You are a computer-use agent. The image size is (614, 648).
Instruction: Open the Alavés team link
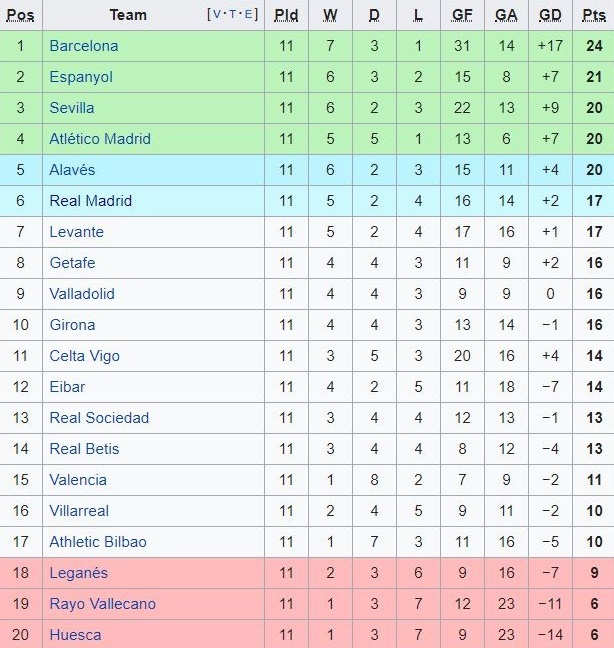pyautogui.click(x=71, y=170)
